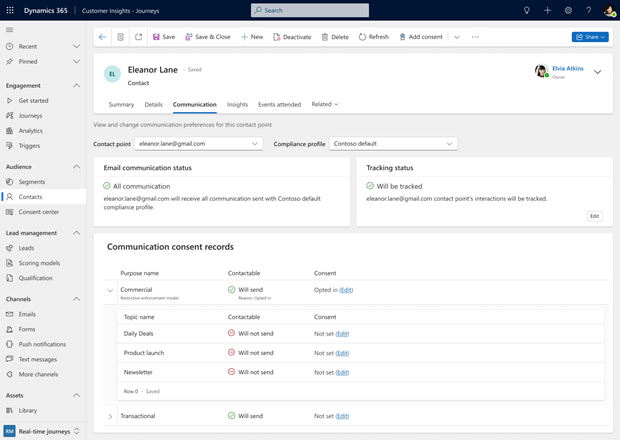Image resolution: width=620 pixels, height=440 pixels.
Task: Open the Compliance profile dropdown
Action: pos(394,144)
